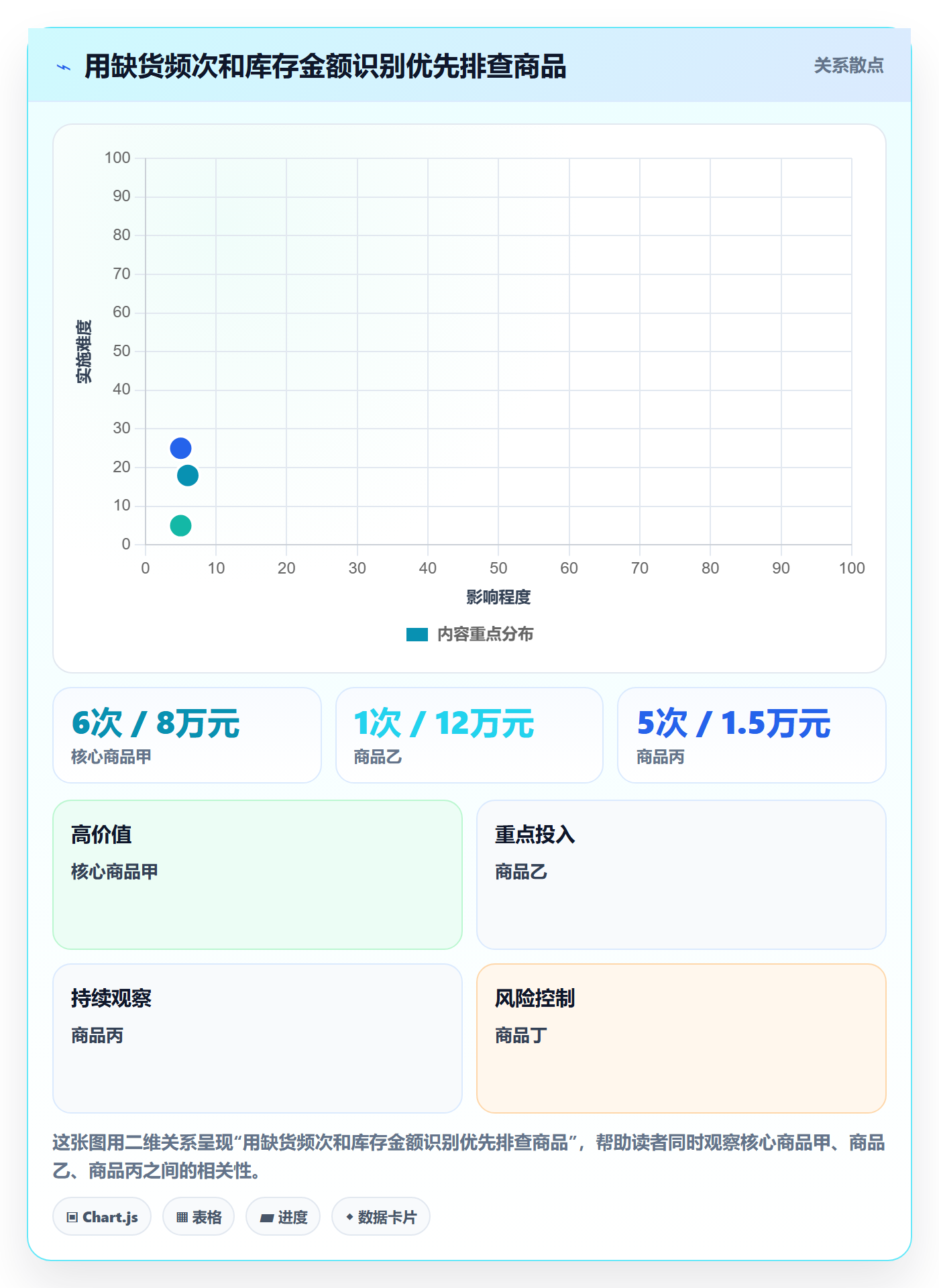Click the 表格 tag chip
This screenshot has width=939, height=1288.
(x=199, y=1217)
